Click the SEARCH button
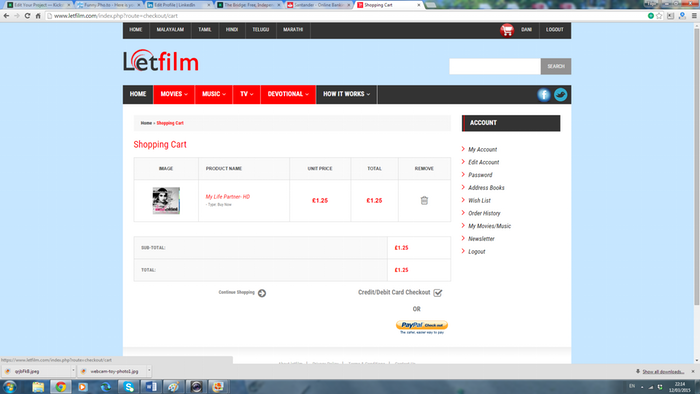The height and width of the screenshot is (394, 700). [556, 66]
